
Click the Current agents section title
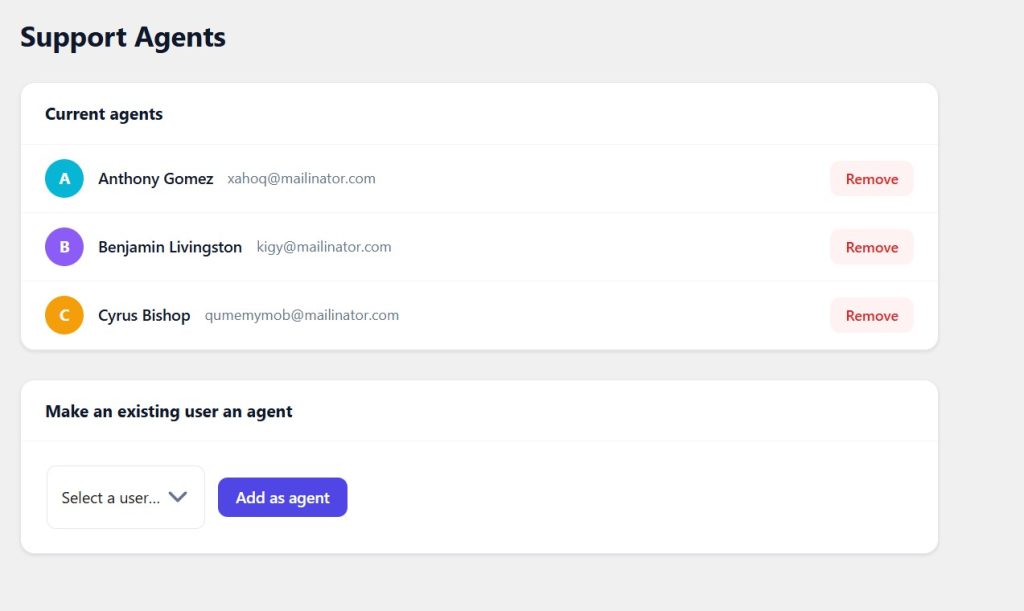pyautogui.click(x=104, y=114)
